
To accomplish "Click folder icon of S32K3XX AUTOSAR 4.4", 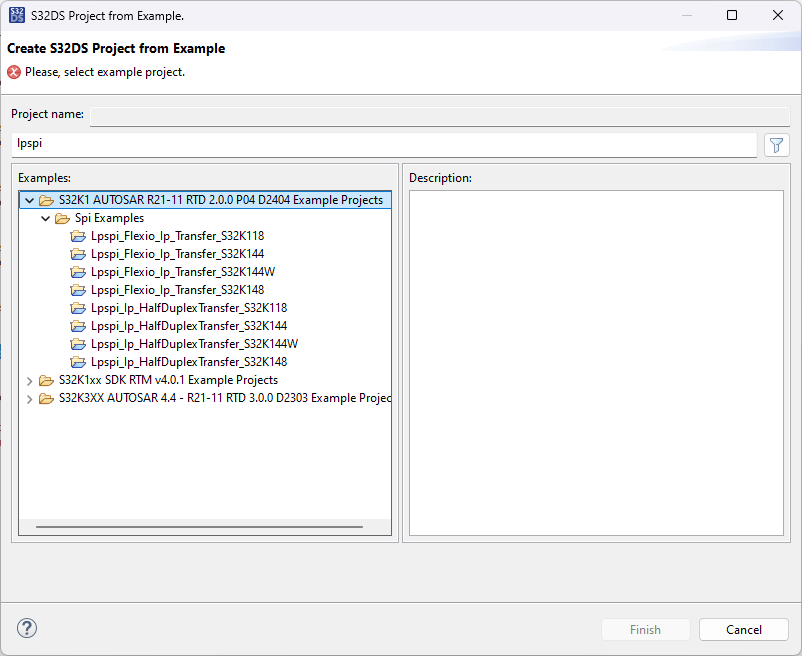I will tap(46, 398).
